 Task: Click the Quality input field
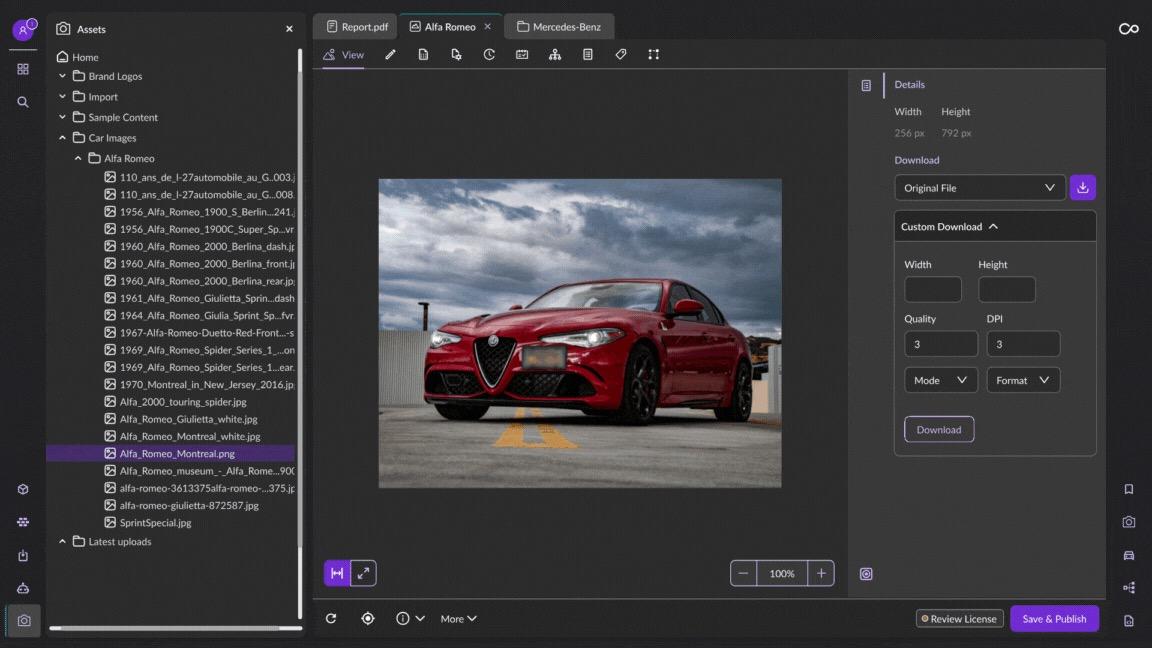[x=940, y=344]
